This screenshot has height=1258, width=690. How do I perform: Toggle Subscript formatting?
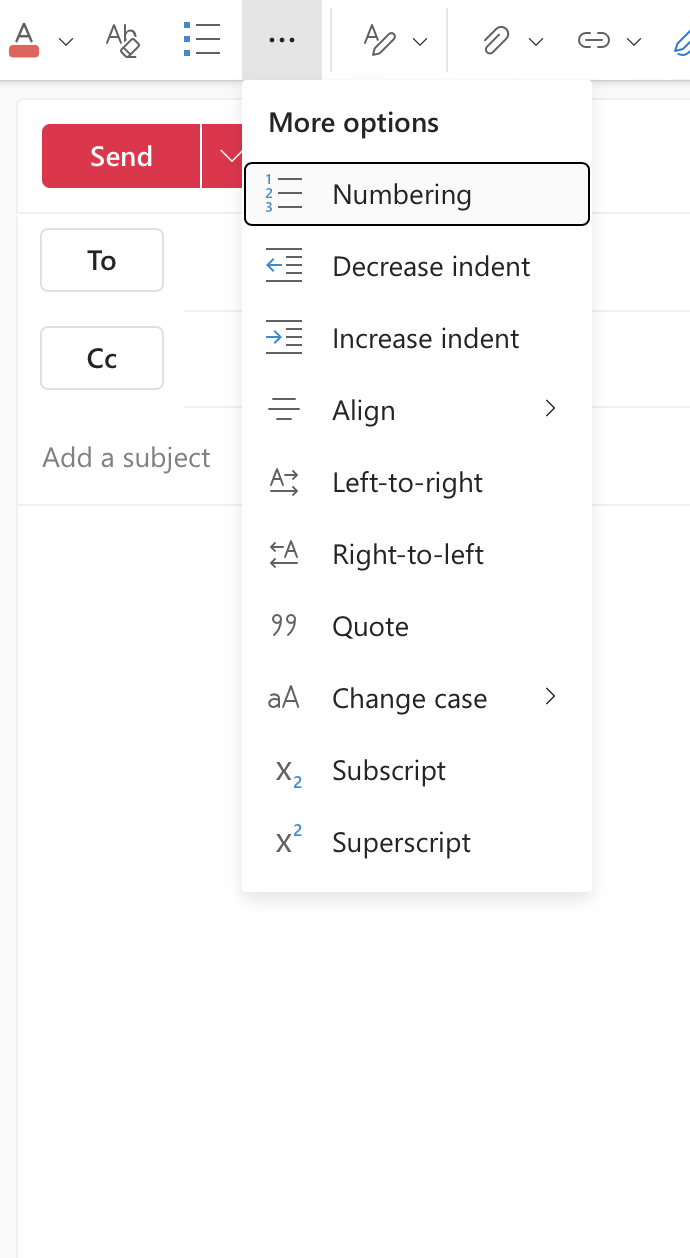tap(416, 770)
